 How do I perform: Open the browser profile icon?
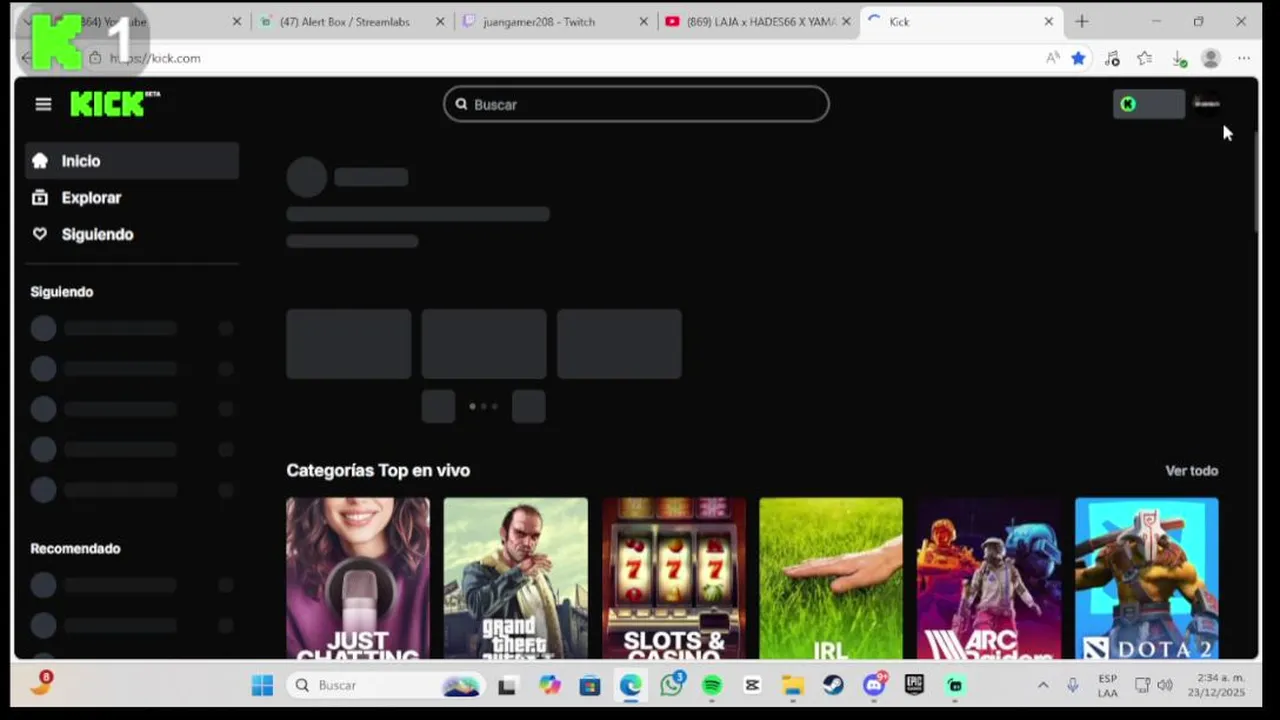coord(1211,58)
